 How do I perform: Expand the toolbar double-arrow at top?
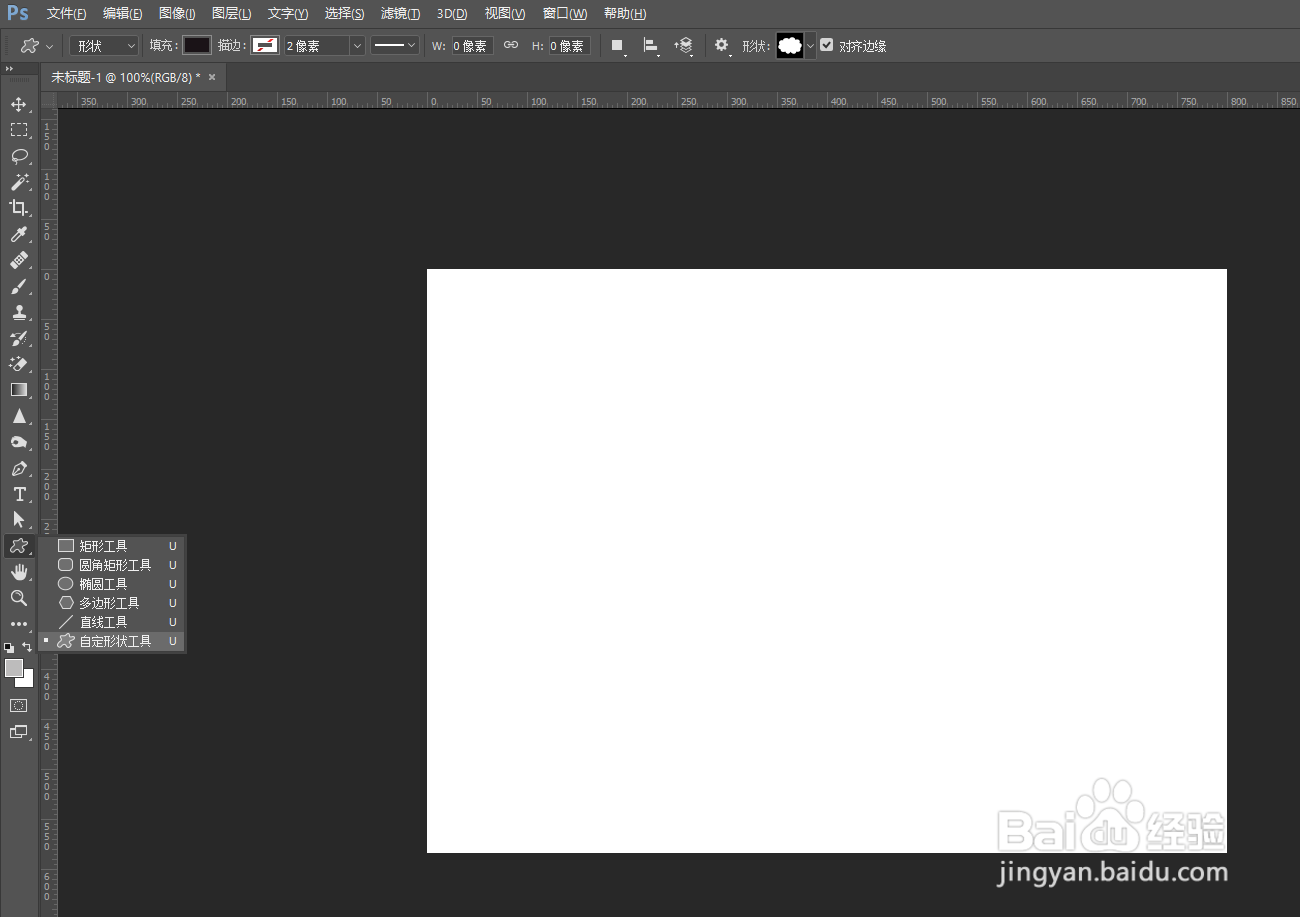click(x=10, y=69)
